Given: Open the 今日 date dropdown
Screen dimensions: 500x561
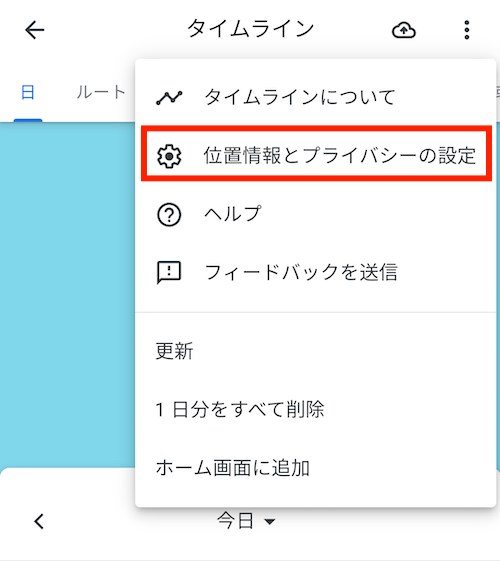Looking at the screenshot, I should (246, 521).
